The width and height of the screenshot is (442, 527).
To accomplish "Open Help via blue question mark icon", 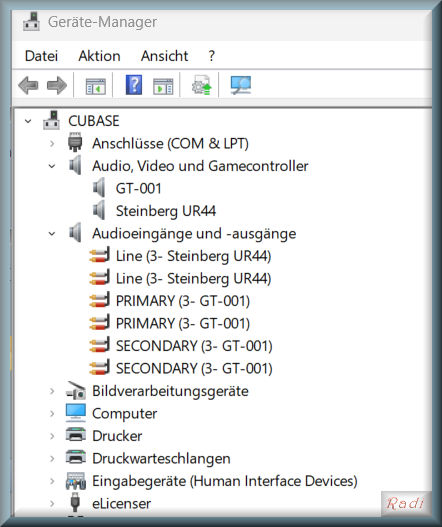I will click(134, 85).
